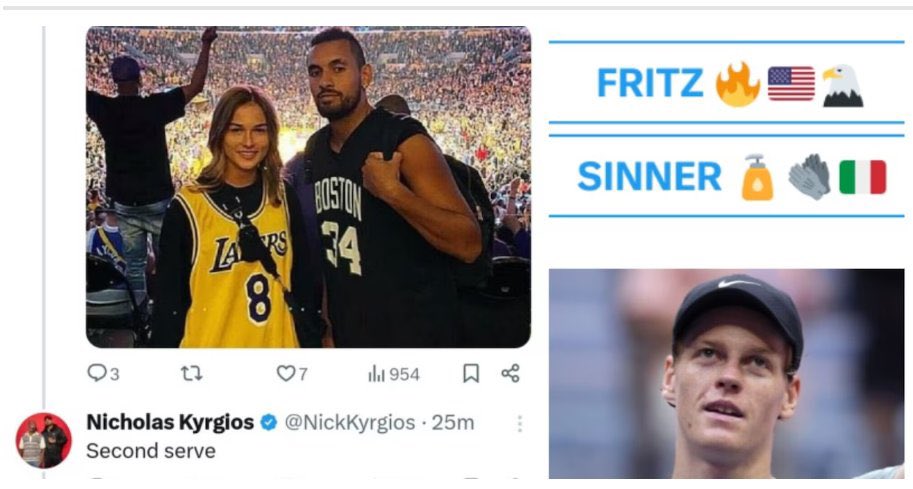
Task: Click the fire emoji next to FRITZ
Action: coord(738,84)
